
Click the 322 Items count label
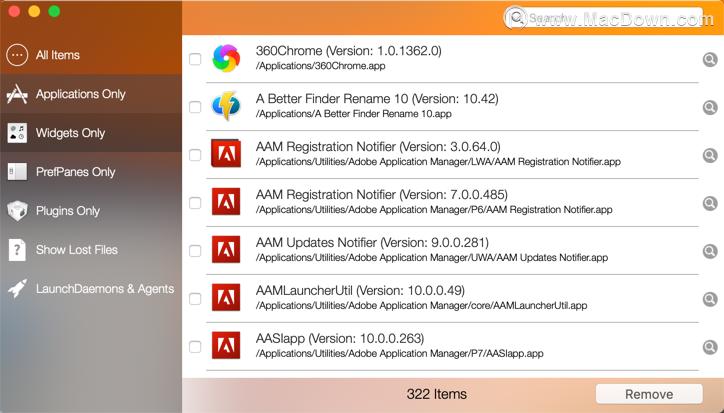pos(436,394)
